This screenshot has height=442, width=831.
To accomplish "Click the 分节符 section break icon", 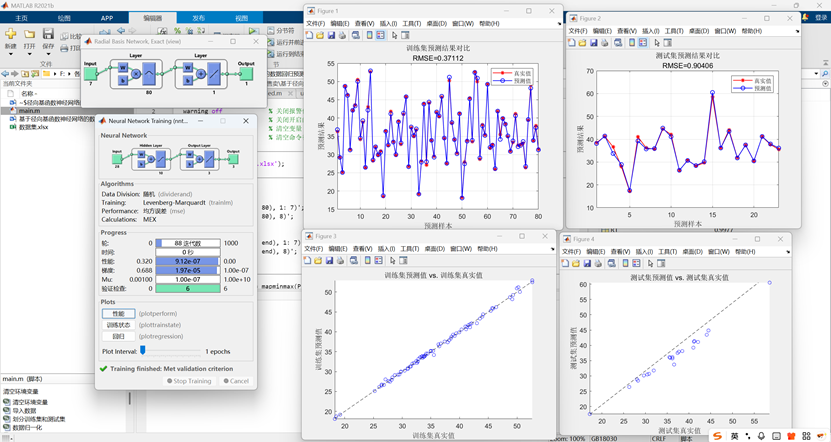I will (271, 31).
